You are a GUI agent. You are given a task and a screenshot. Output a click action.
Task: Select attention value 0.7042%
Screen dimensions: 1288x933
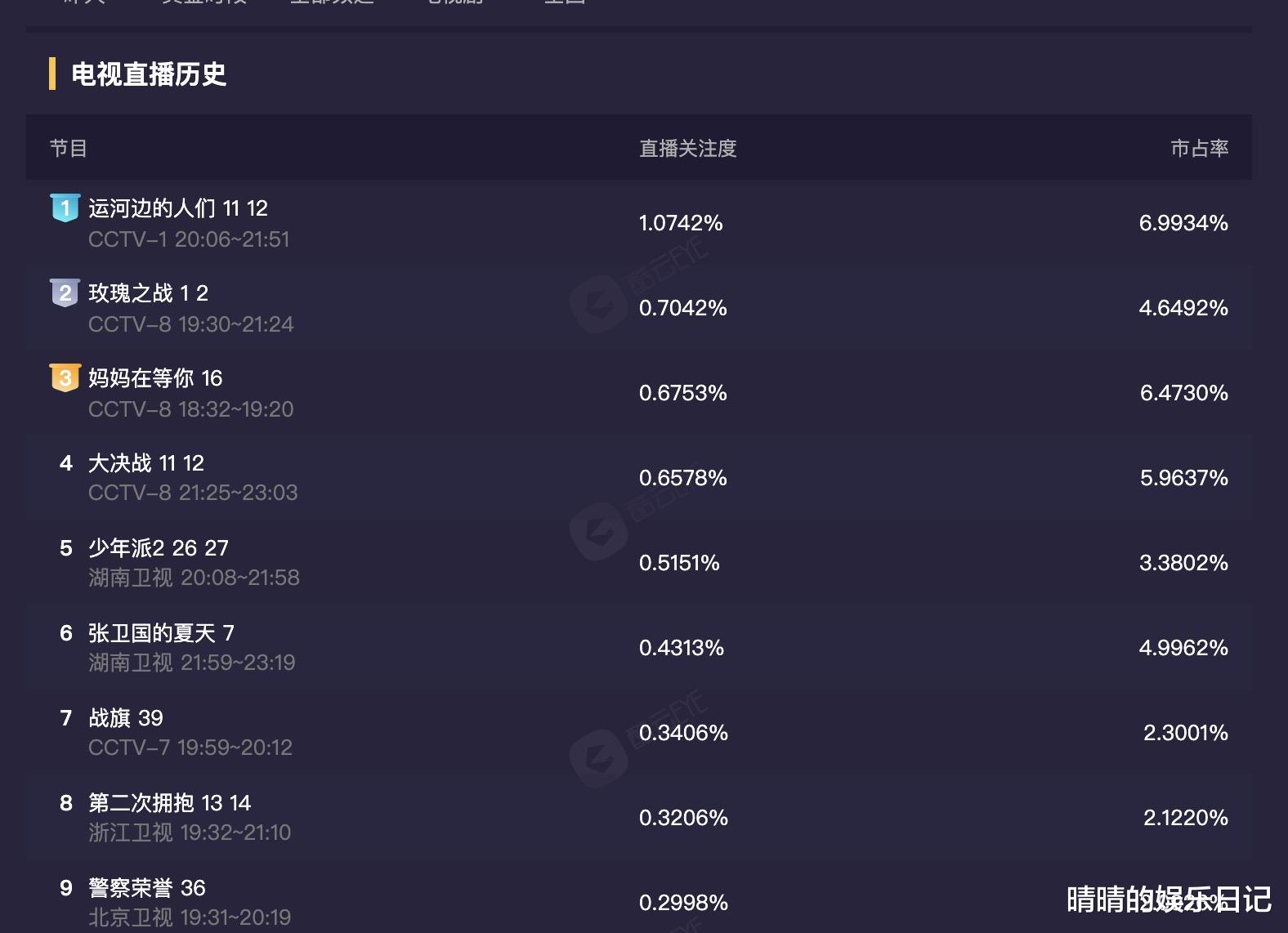tap(683, 308)
